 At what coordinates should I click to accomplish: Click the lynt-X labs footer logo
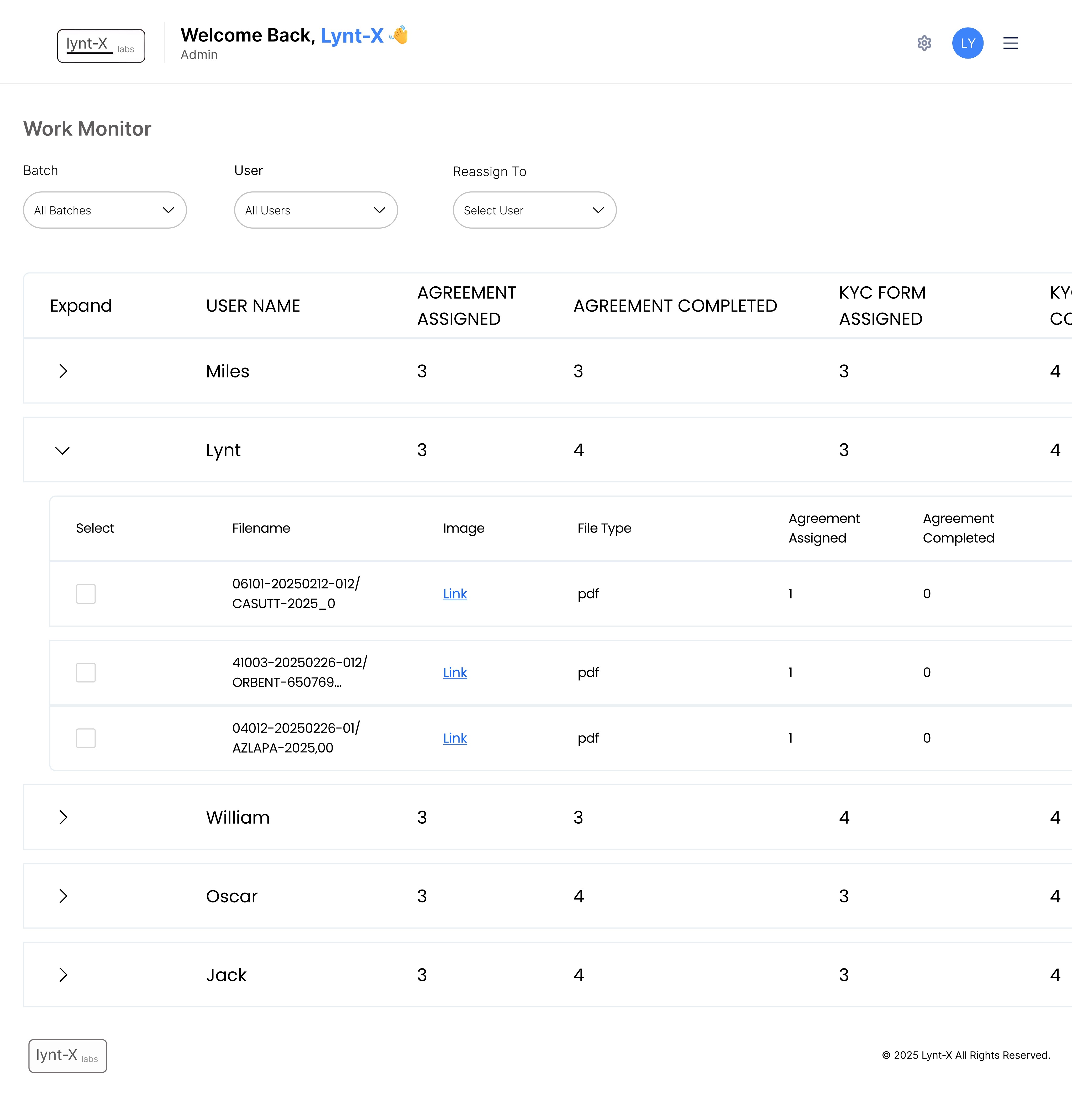(x=68, y=1055)
